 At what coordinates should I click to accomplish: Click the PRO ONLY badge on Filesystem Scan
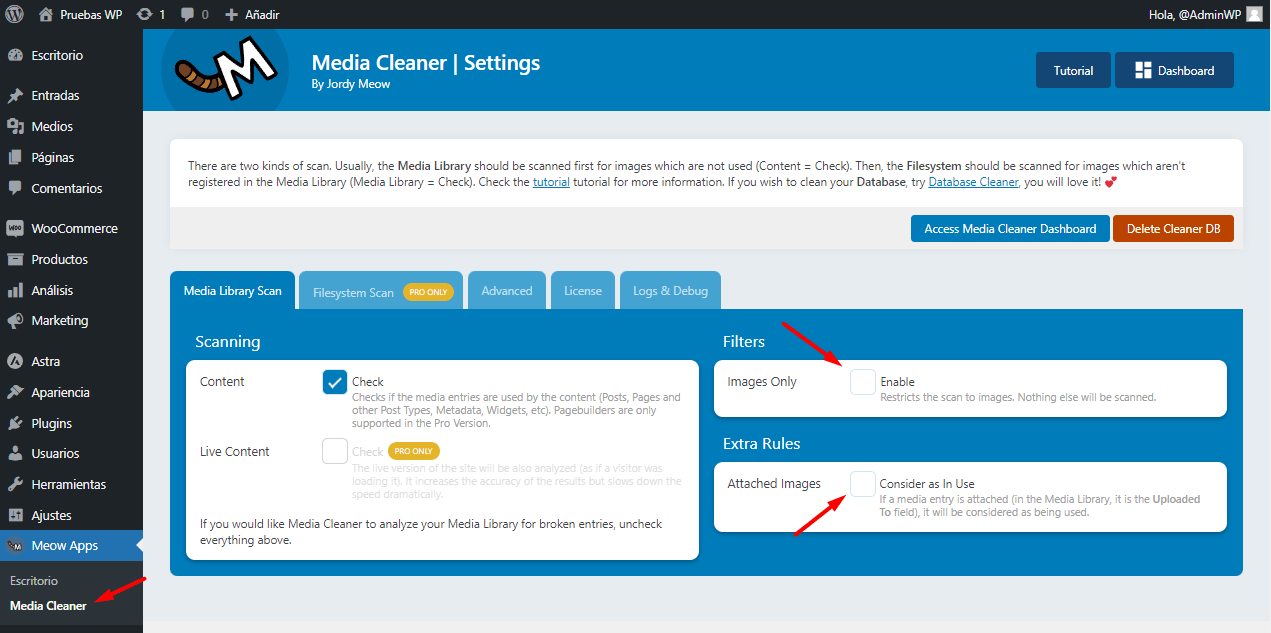[x=428, y=292]
